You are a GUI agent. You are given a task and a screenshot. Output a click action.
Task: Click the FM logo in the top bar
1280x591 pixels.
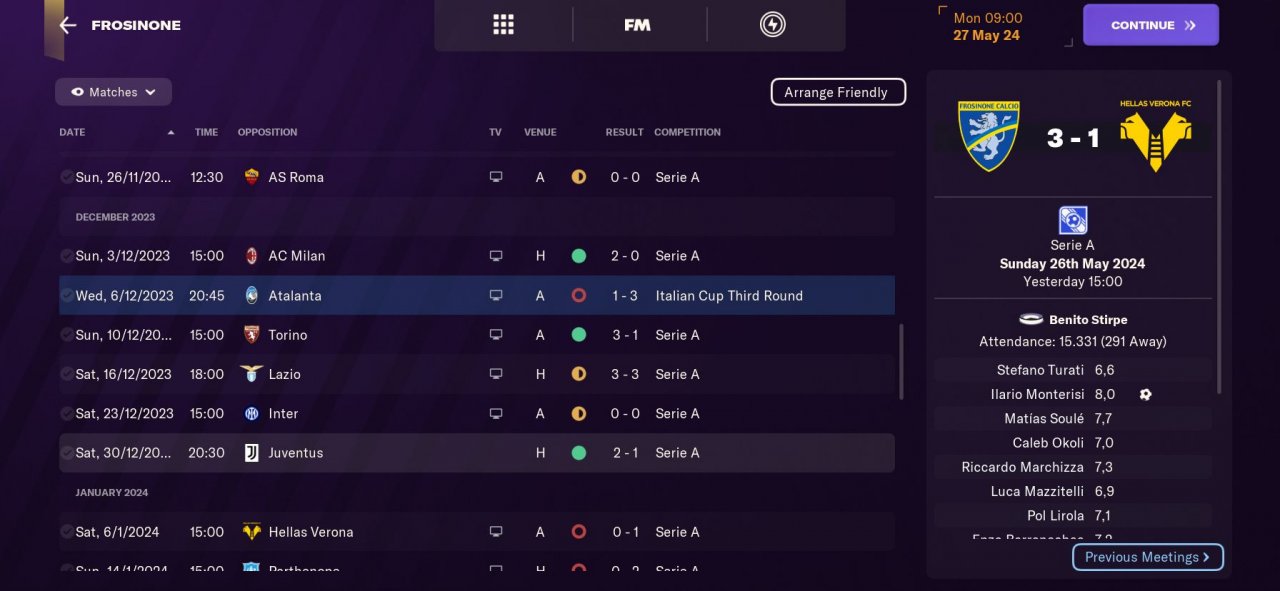tap(637, 25)
